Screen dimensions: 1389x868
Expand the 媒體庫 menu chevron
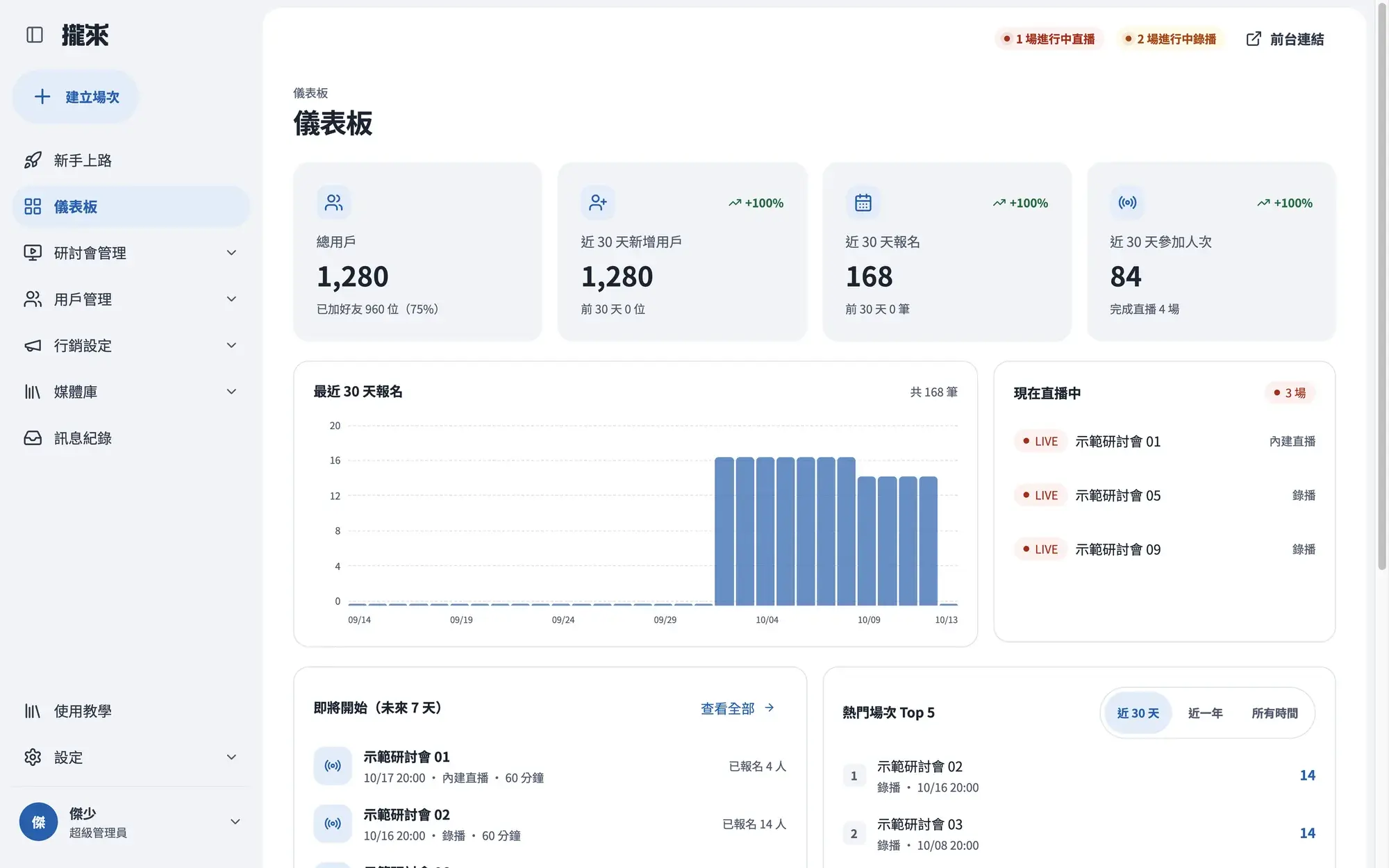pyautogui.click(x=231, y=392)
